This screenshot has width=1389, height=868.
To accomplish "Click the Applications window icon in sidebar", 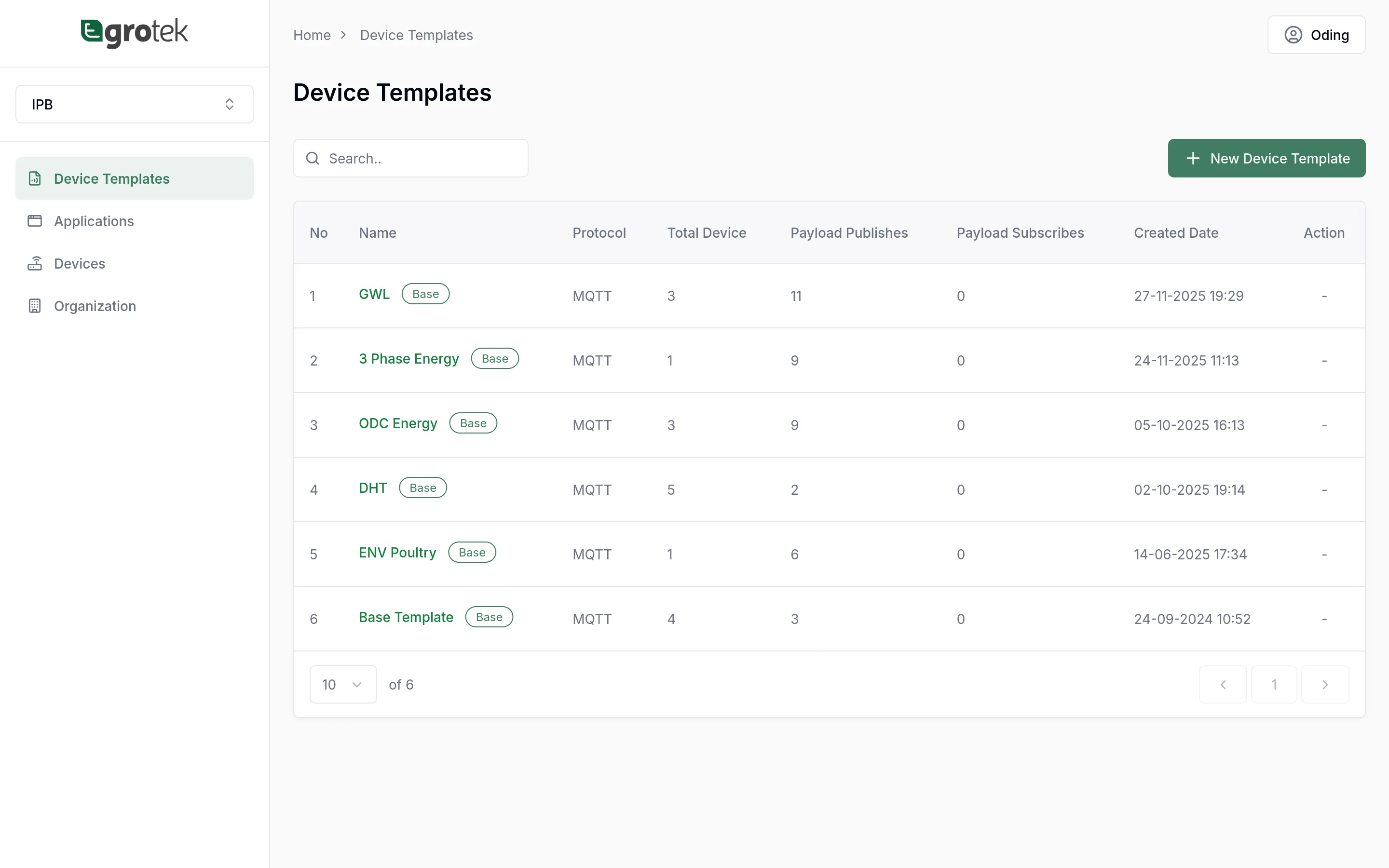I will (35, 221).
